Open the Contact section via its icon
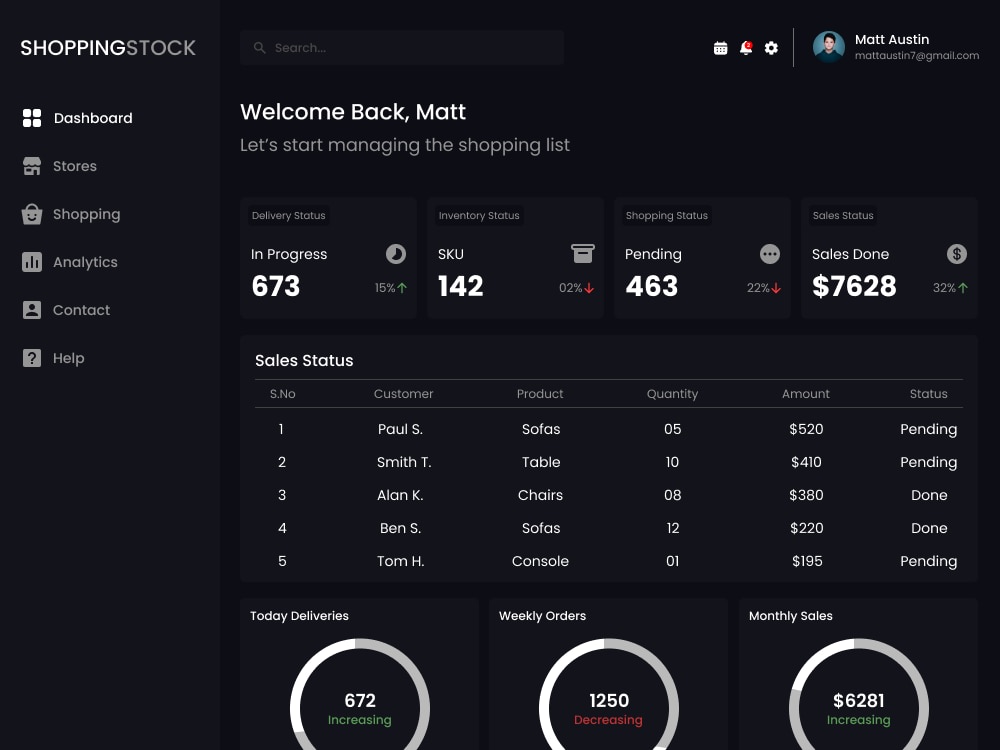Image resolution: width=1000 pixels, height=750 pixels. (32, 310)
